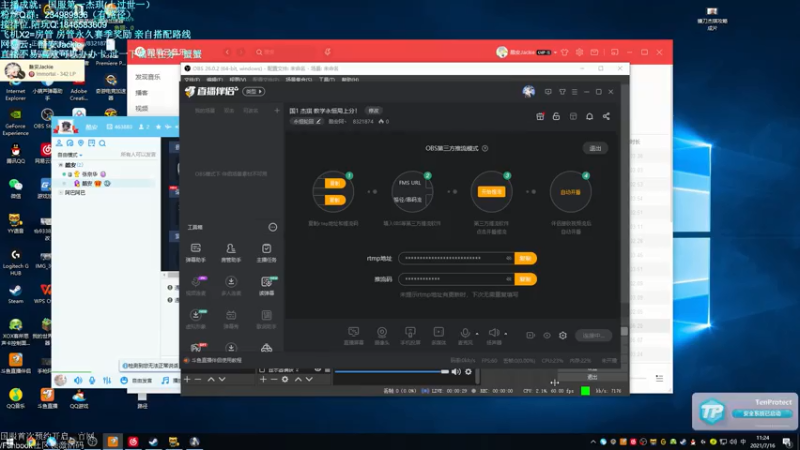Screen dimensions: 800x450
Task: Add screen capture source in the bottom bar
Action: 354,336
